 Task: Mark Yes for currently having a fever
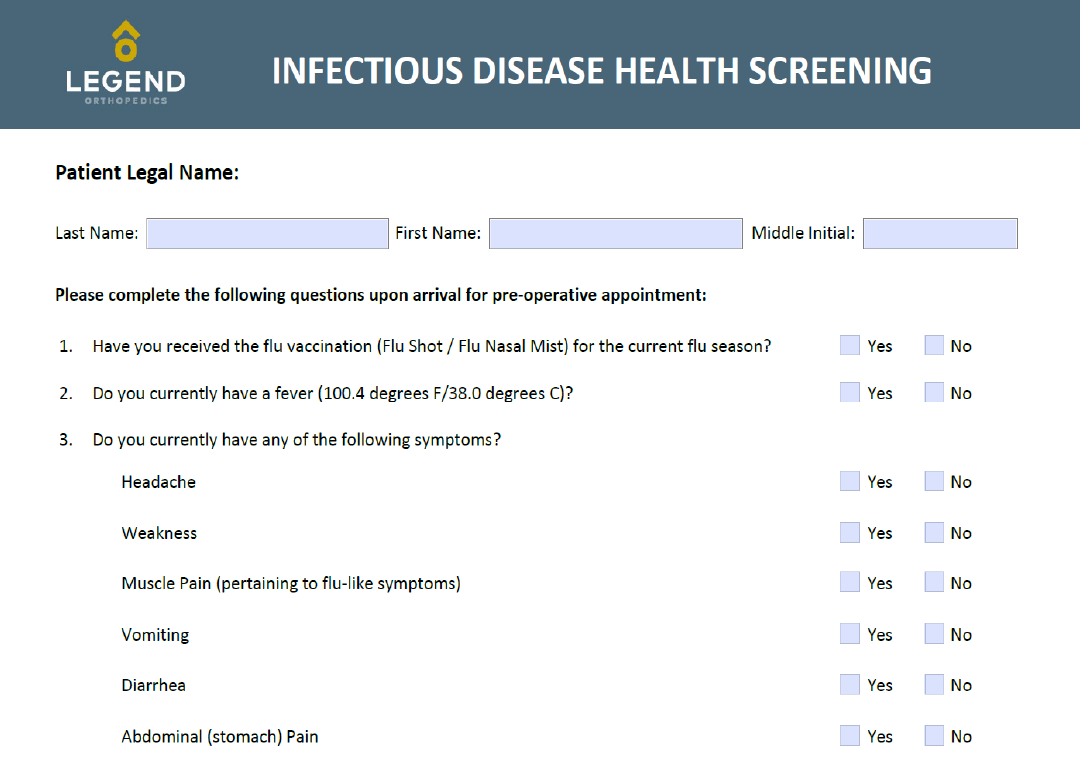pyautogui.click(x=850, y=392)
